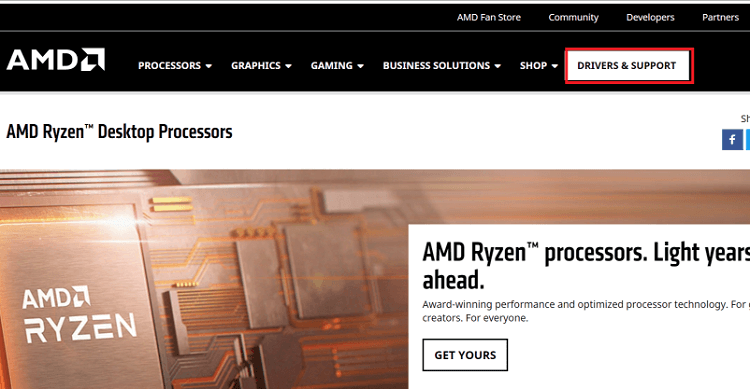This screenshot has height=389, width=750.
Task: Expand the Gaming dropdown arrow
Action: coord(361,66)
